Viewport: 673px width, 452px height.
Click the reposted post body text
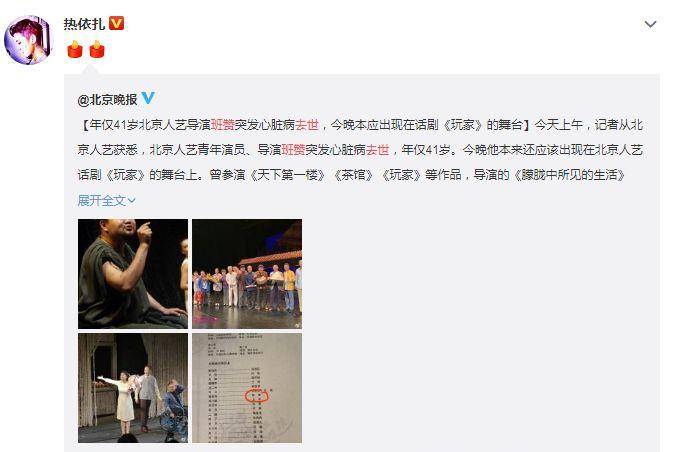(360, 149)
